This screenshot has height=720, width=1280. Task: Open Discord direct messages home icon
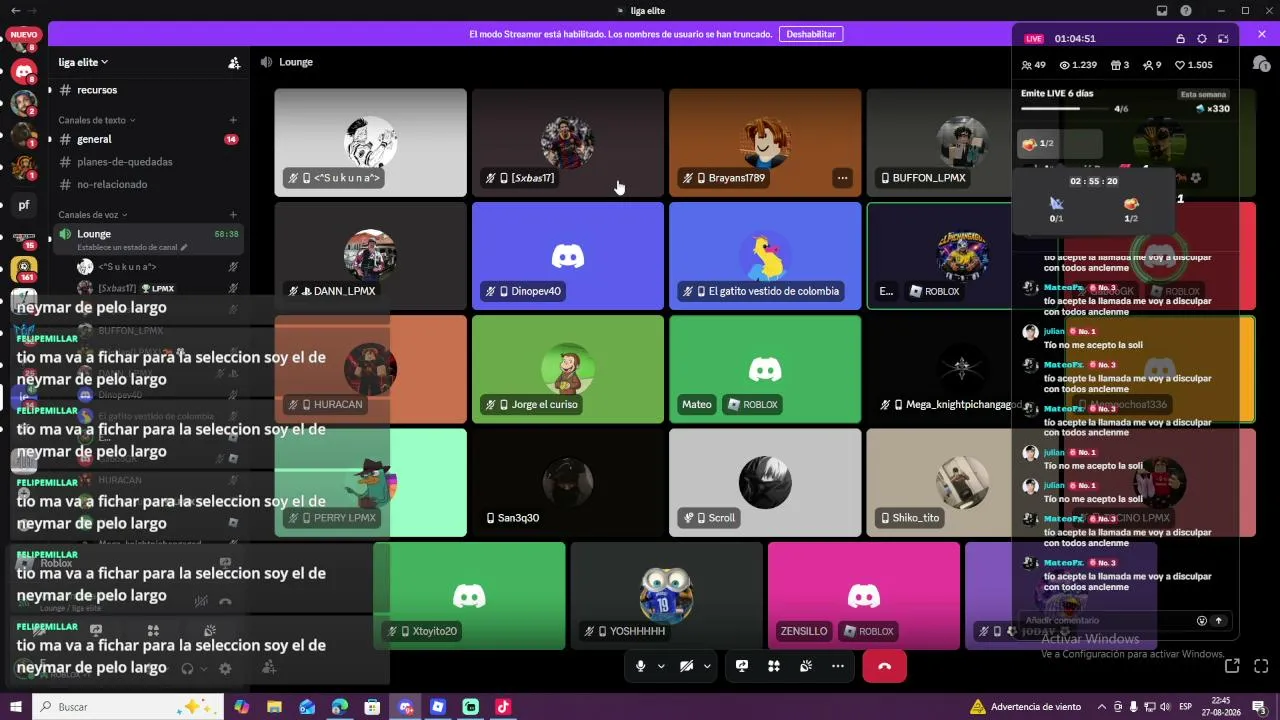pos(24,72)
